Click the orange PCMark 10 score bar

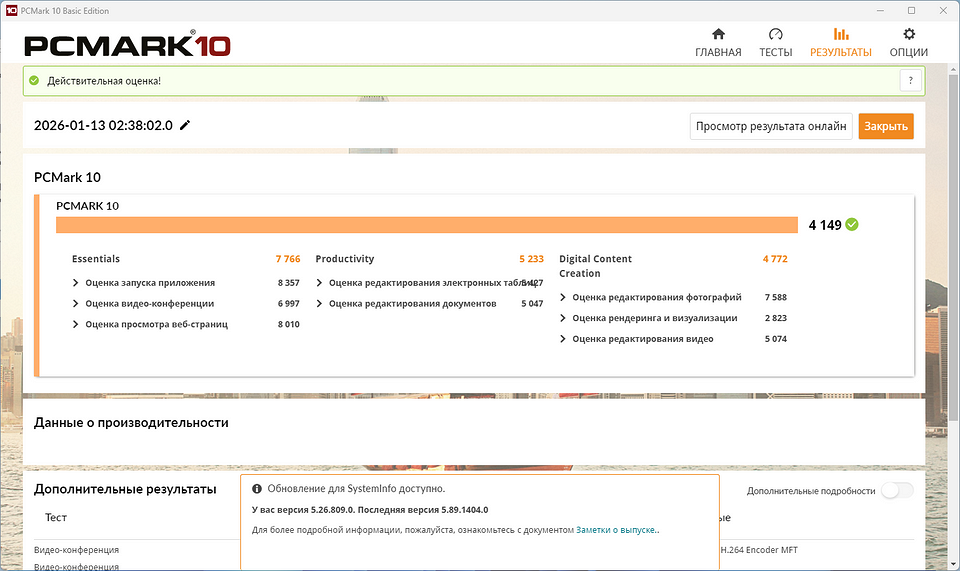tap(426, 225)
